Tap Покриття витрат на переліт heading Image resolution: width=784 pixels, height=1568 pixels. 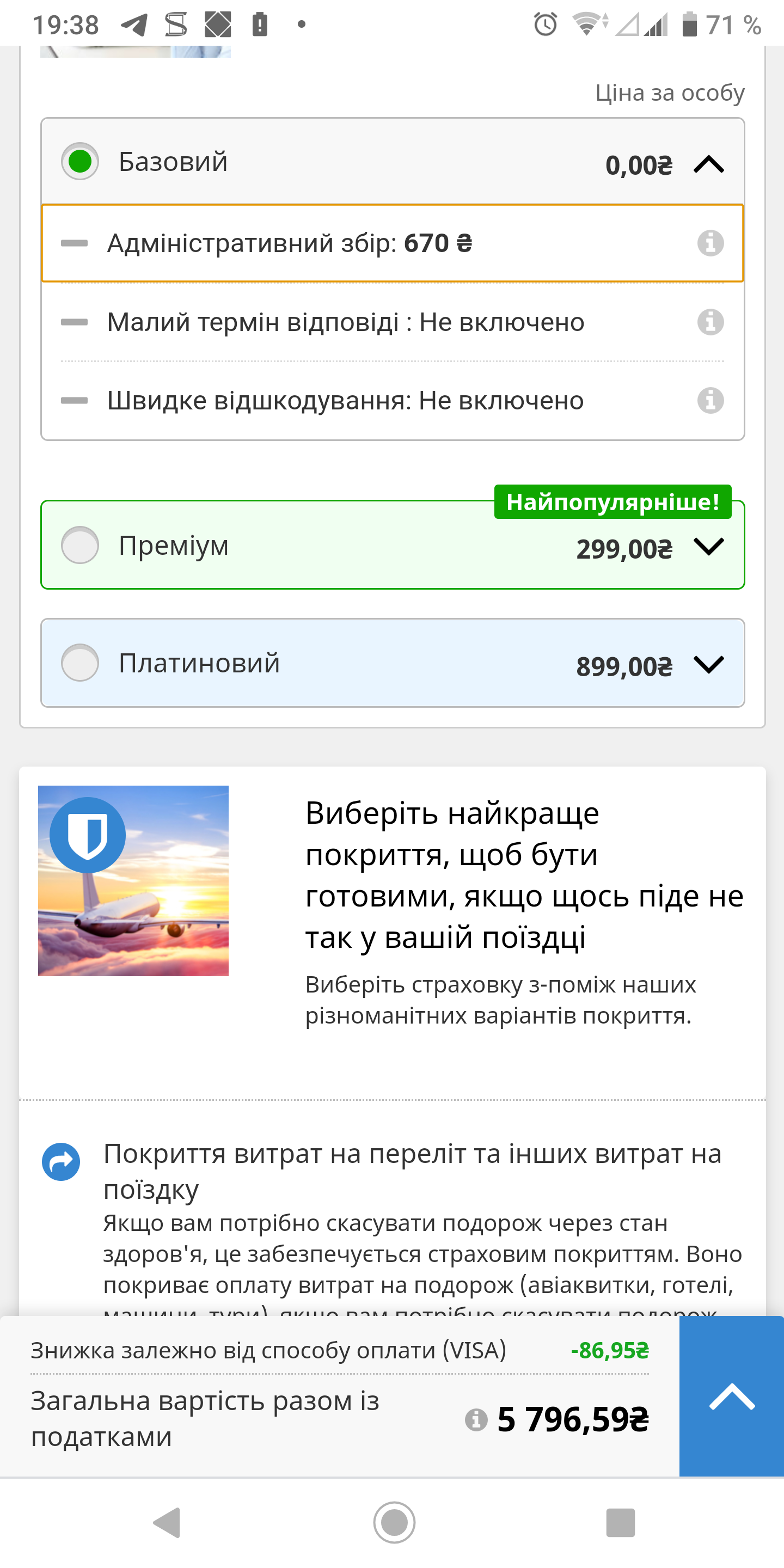click(x=412, y=1171)
